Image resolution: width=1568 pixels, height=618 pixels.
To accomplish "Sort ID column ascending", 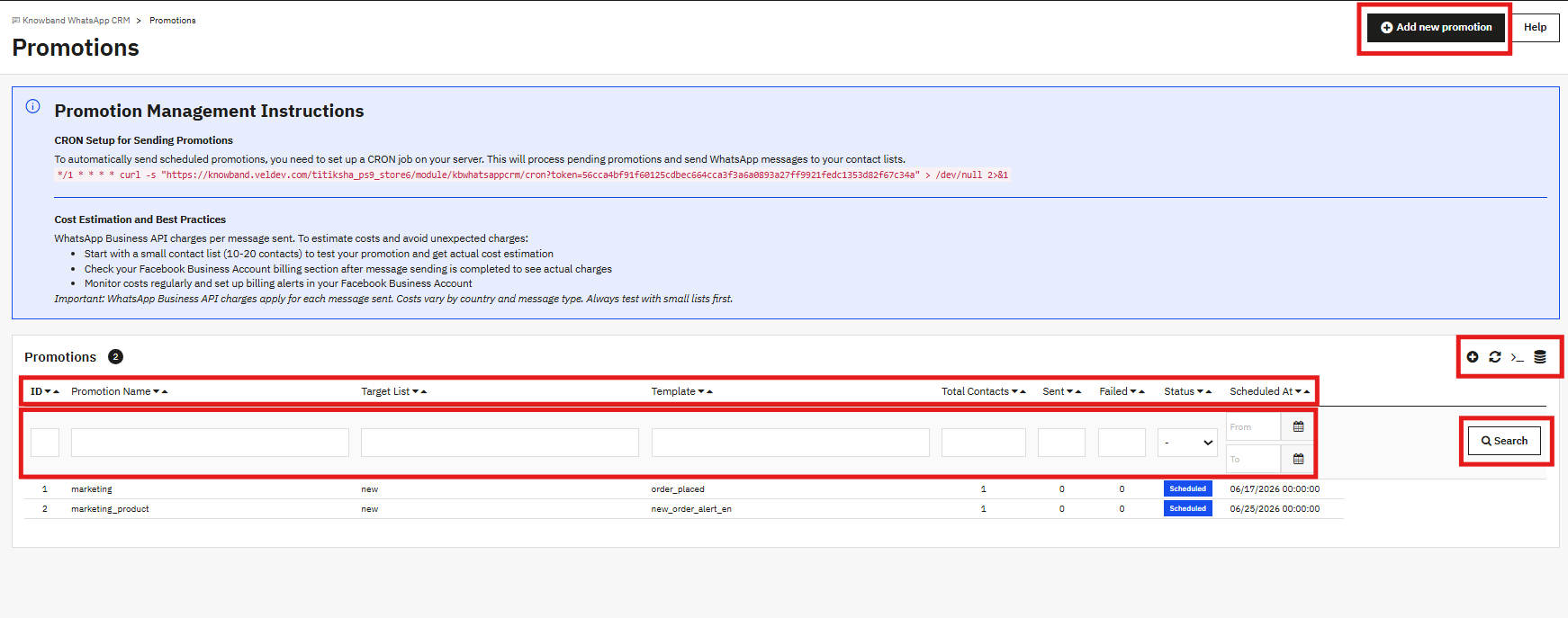I will [x=56, y=391].
